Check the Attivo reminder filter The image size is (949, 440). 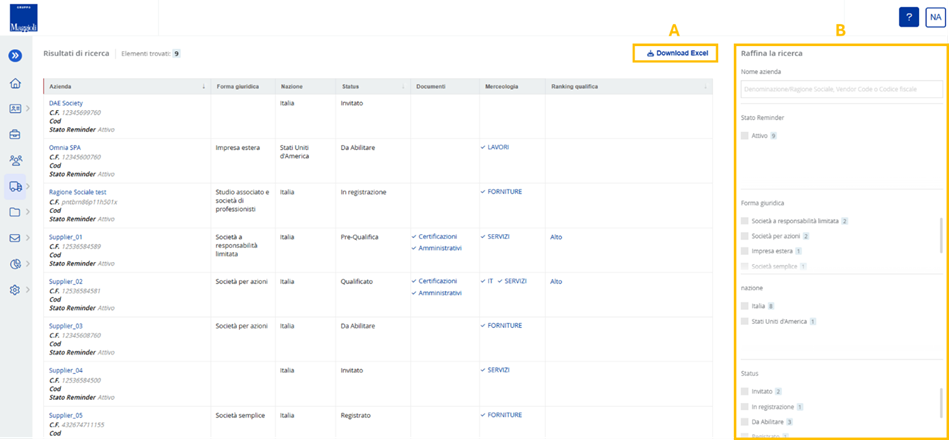click(744, 136)
